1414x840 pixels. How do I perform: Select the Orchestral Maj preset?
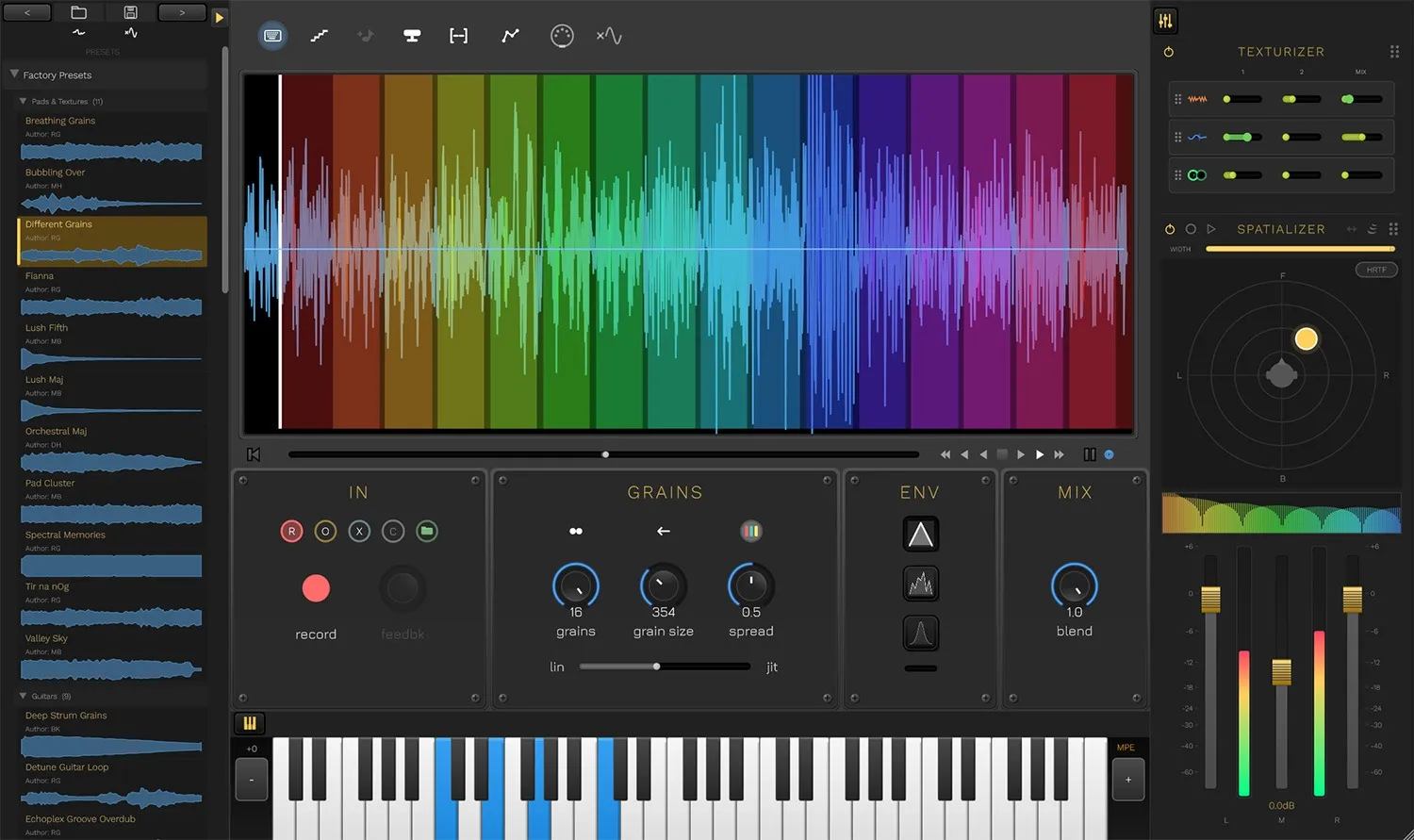[112, 449]
